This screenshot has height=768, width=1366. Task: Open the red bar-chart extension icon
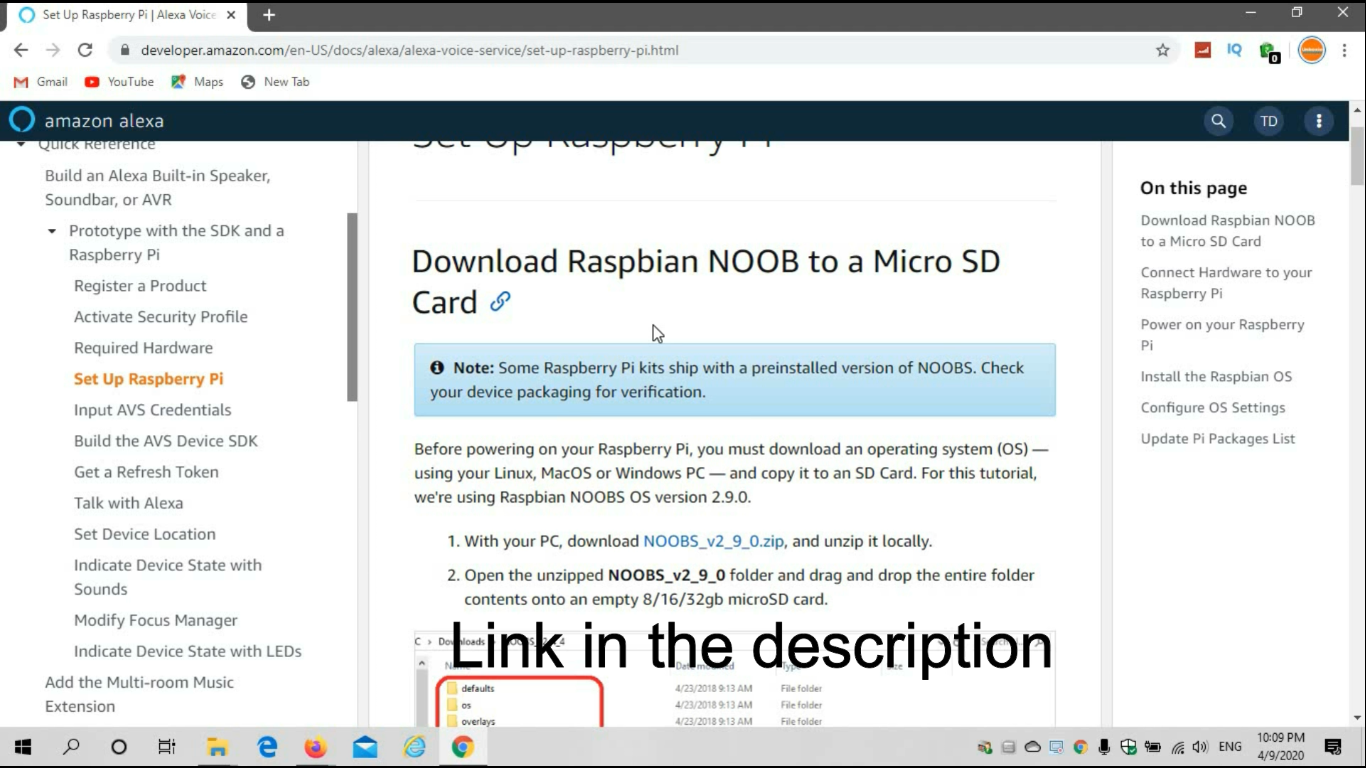point(1203,50)
